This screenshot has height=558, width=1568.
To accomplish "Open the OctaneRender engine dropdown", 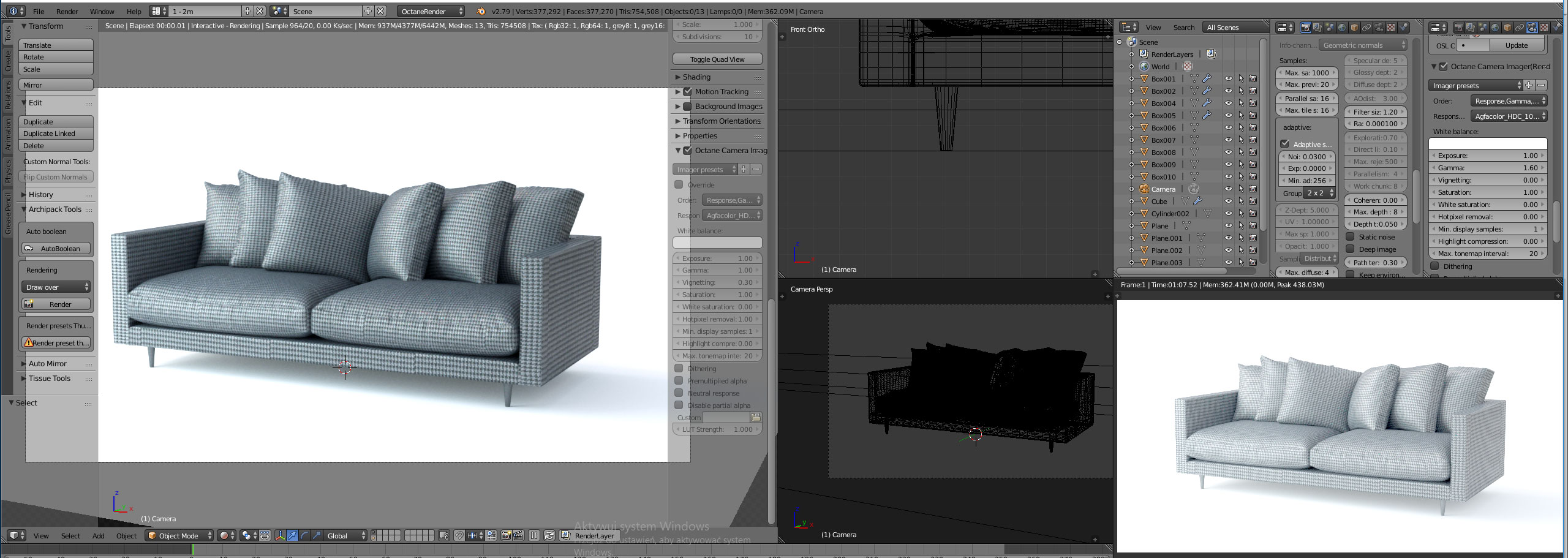I will click(431, 11).
